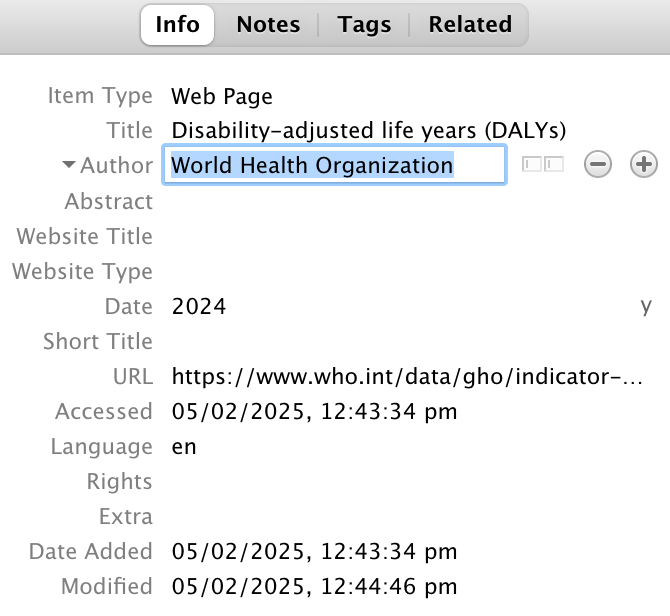The width and height of the screenshot is (670, 616).
Task: Click the empty Website Title field
Action: (410, 236)
